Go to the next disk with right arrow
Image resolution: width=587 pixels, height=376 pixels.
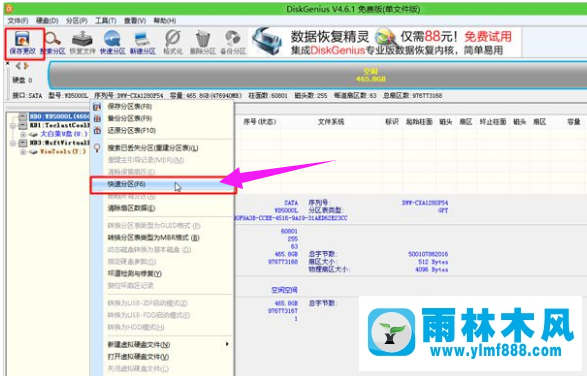pos(25,66)
